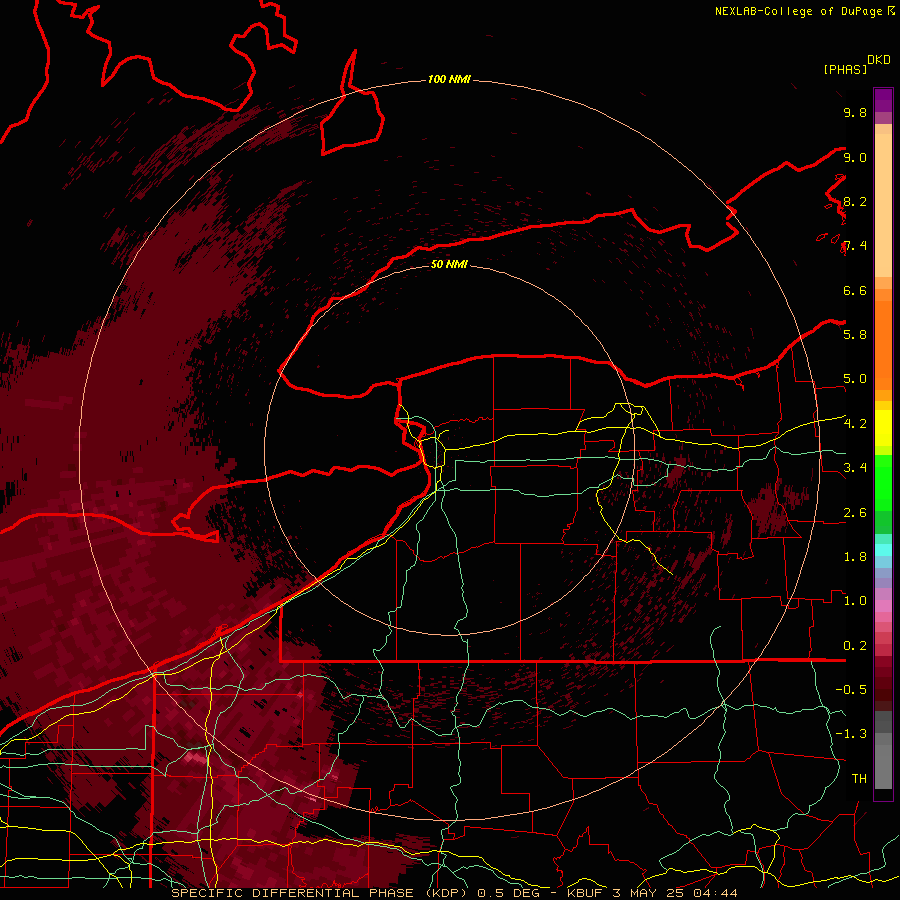Click the DKD product code label
The width and height of the screenshot is (900, 900).
[x=879, y=60]
